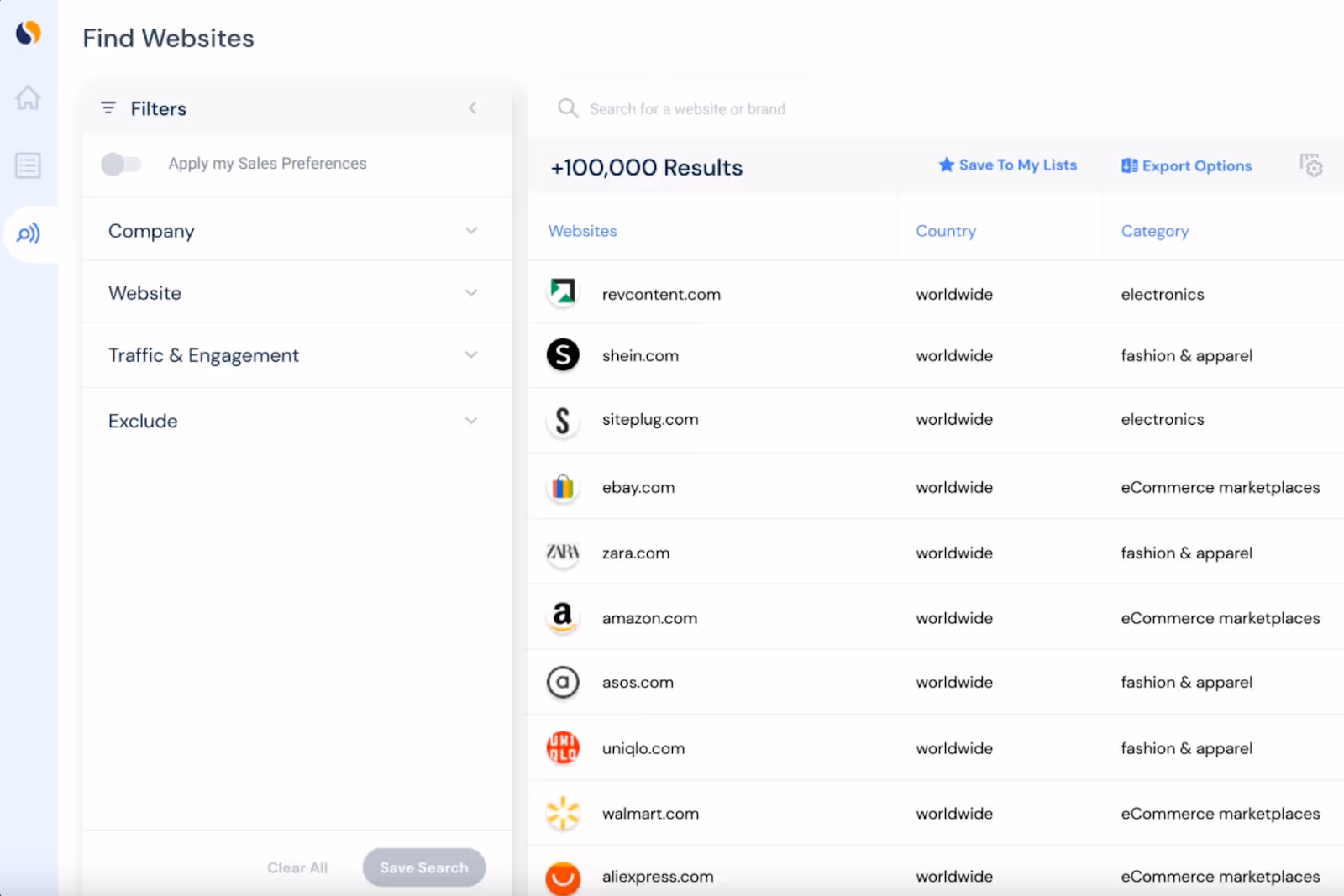The image size is (1344, 896).
Task: Click the amazon.com logo icon
Action: tap(563, 618)
